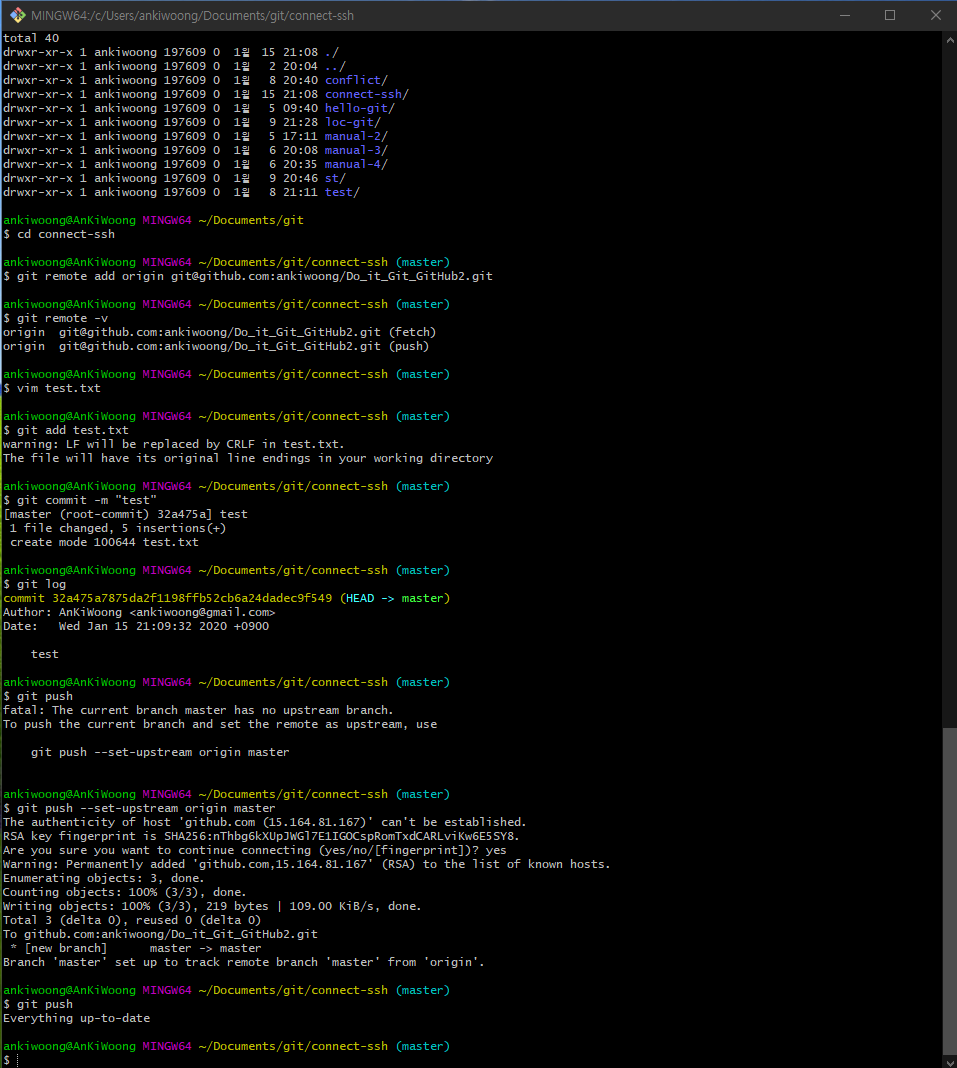
Task: Click 'create mode 100644 test.txt' line
Action: 104,542
